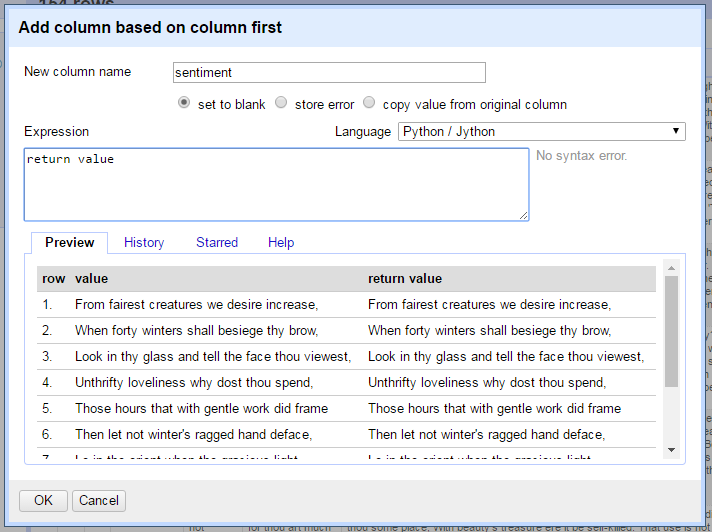This screenshot has width=712, height=532.
Task: Click the New column name input field
Action: pyautogui.click(x=328, y=72)
